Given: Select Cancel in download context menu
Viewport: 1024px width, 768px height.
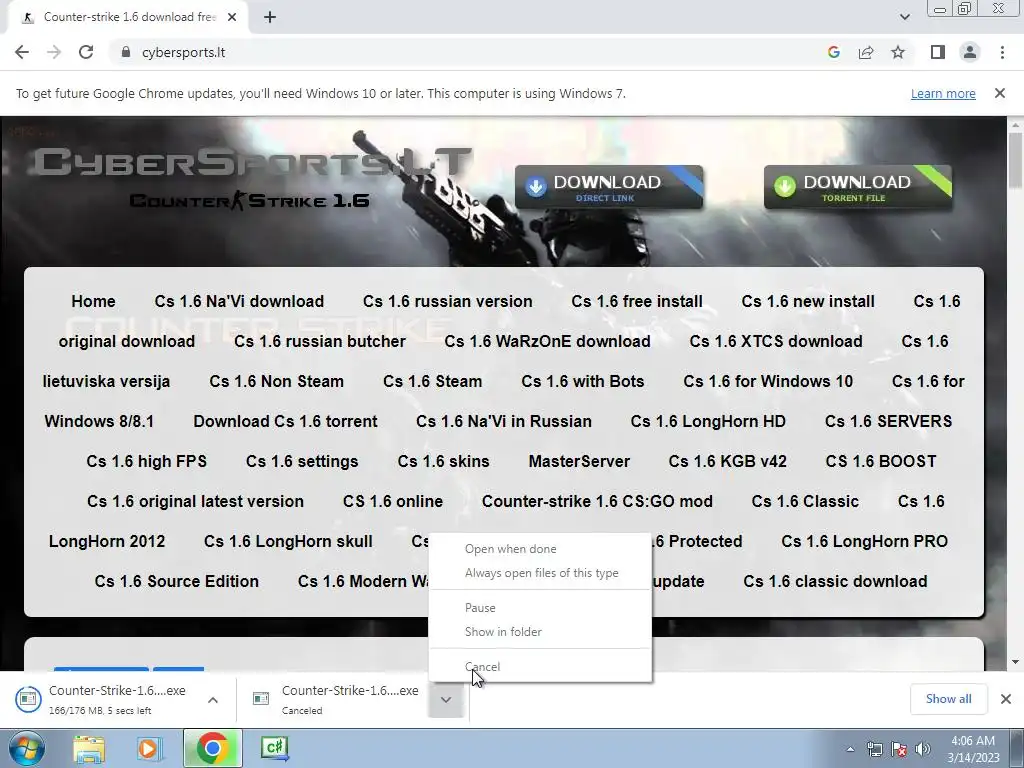Looking at the screenshot, I should (x=540, y=667).
